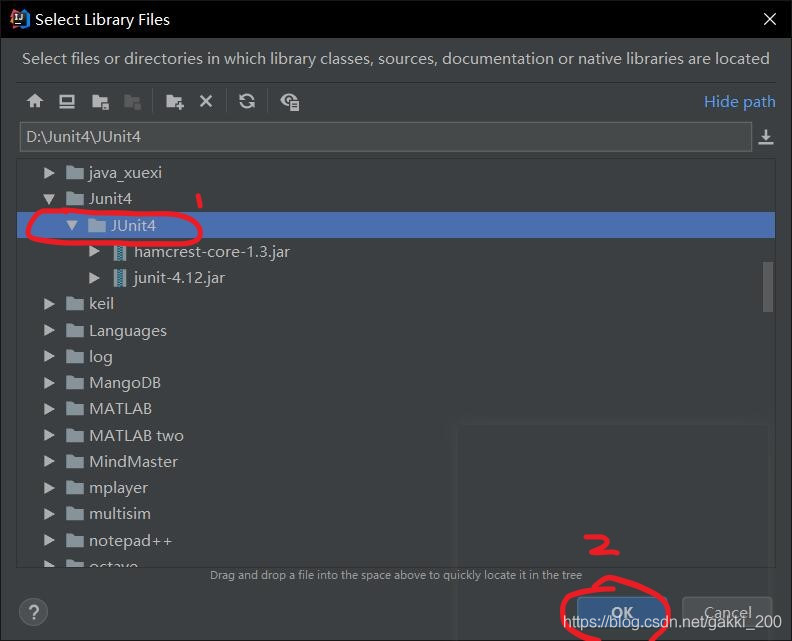Image resolution: width=792 pixels, height=641 pixels.
Task: Open the help question mark button
Action: tap(33, 612)
